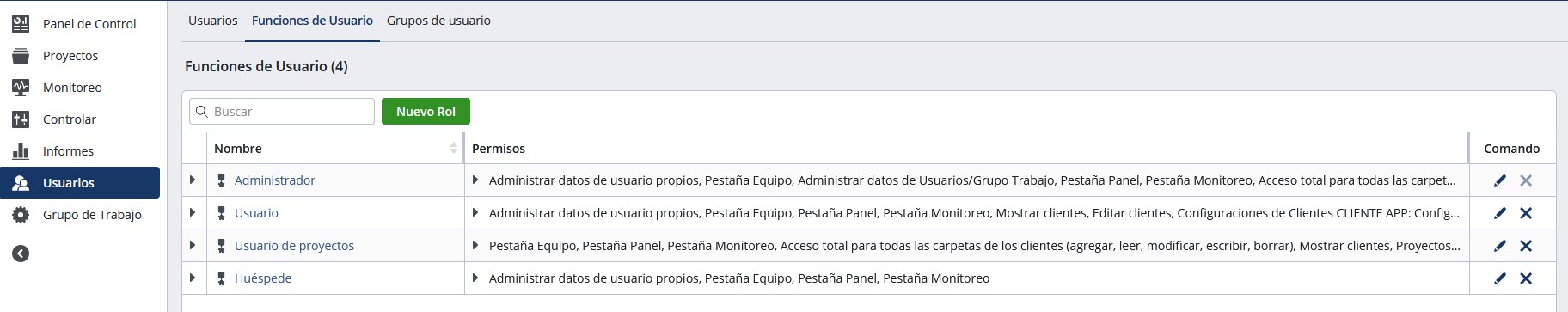Switch to the Usuarios tab
The width and height of the screenshot is (1568, 312).
213,21
